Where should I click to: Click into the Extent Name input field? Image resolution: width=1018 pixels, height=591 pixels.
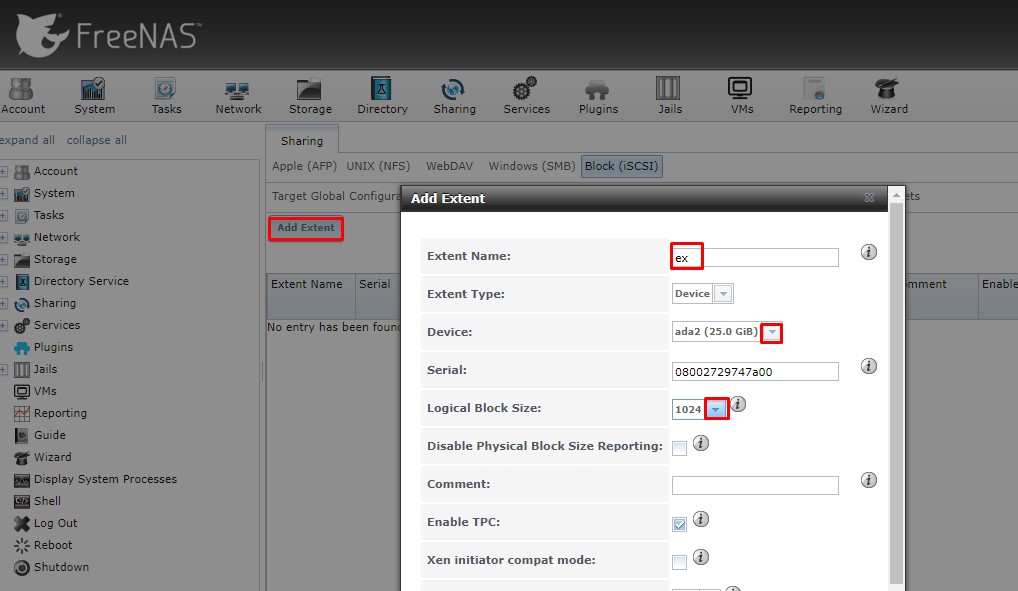click(754, 257)
